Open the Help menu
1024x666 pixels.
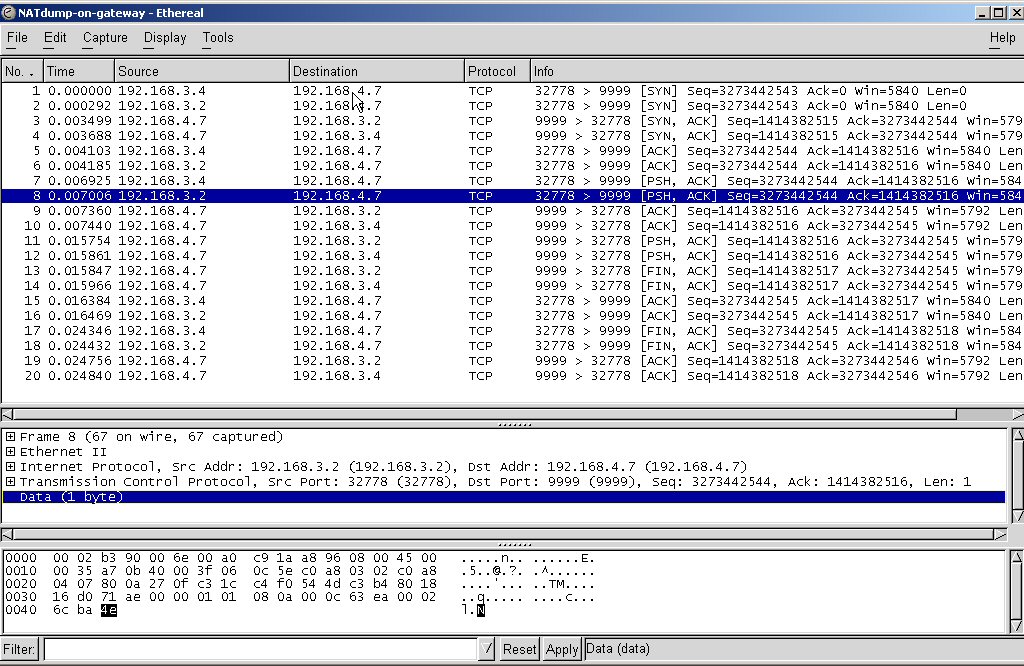pos(1002,38)
